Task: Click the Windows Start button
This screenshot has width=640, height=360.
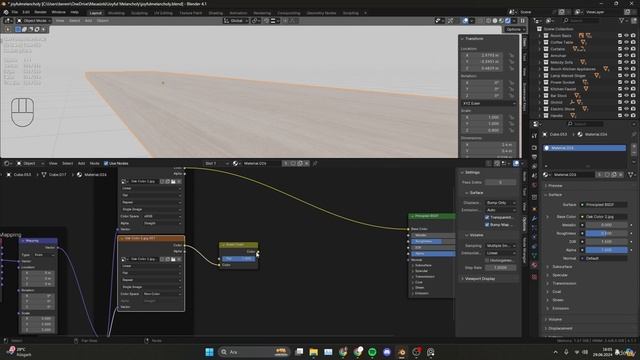Action: [209, 352]
